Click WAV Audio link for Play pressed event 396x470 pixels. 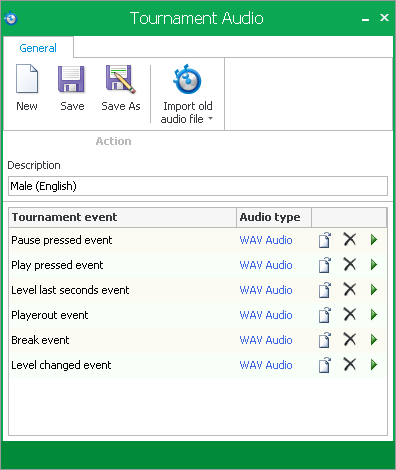(266, 265)
